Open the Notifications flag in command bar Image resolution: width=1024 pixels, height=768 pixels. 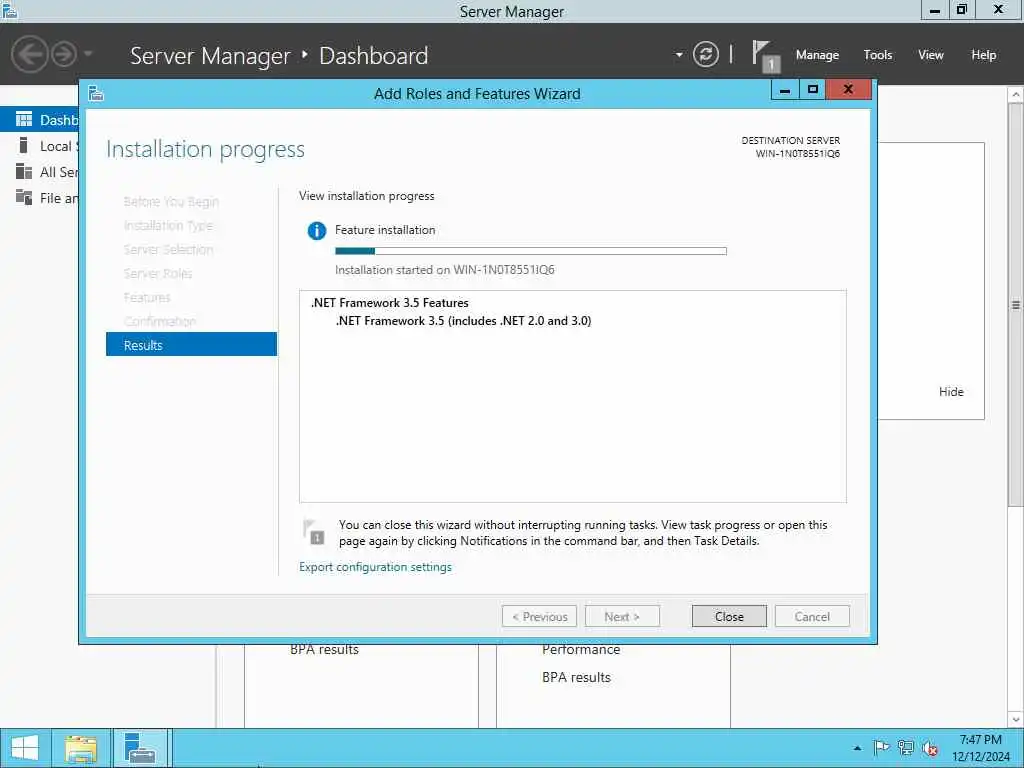(765, 56)
